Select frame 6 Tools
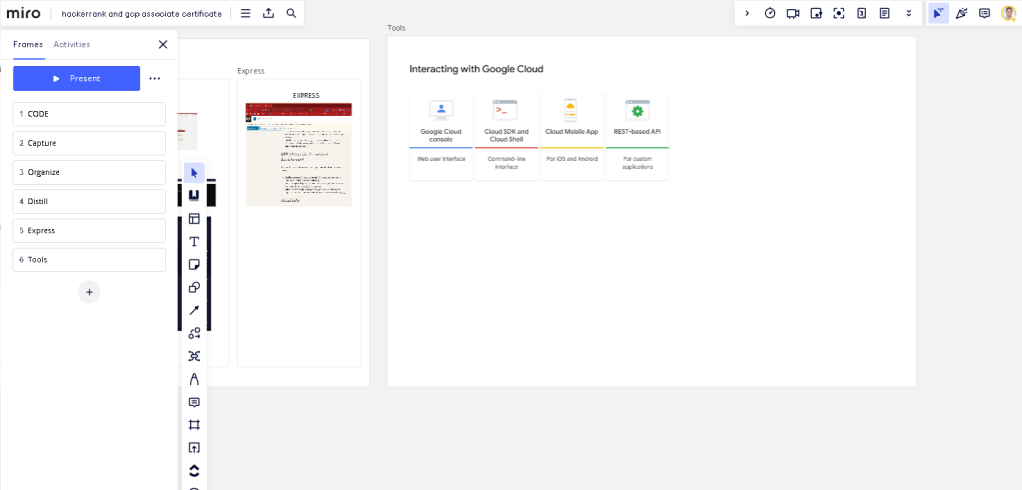Image resolution: width=1022 pixels, height=490 pixels. click(x=89, y=259)
